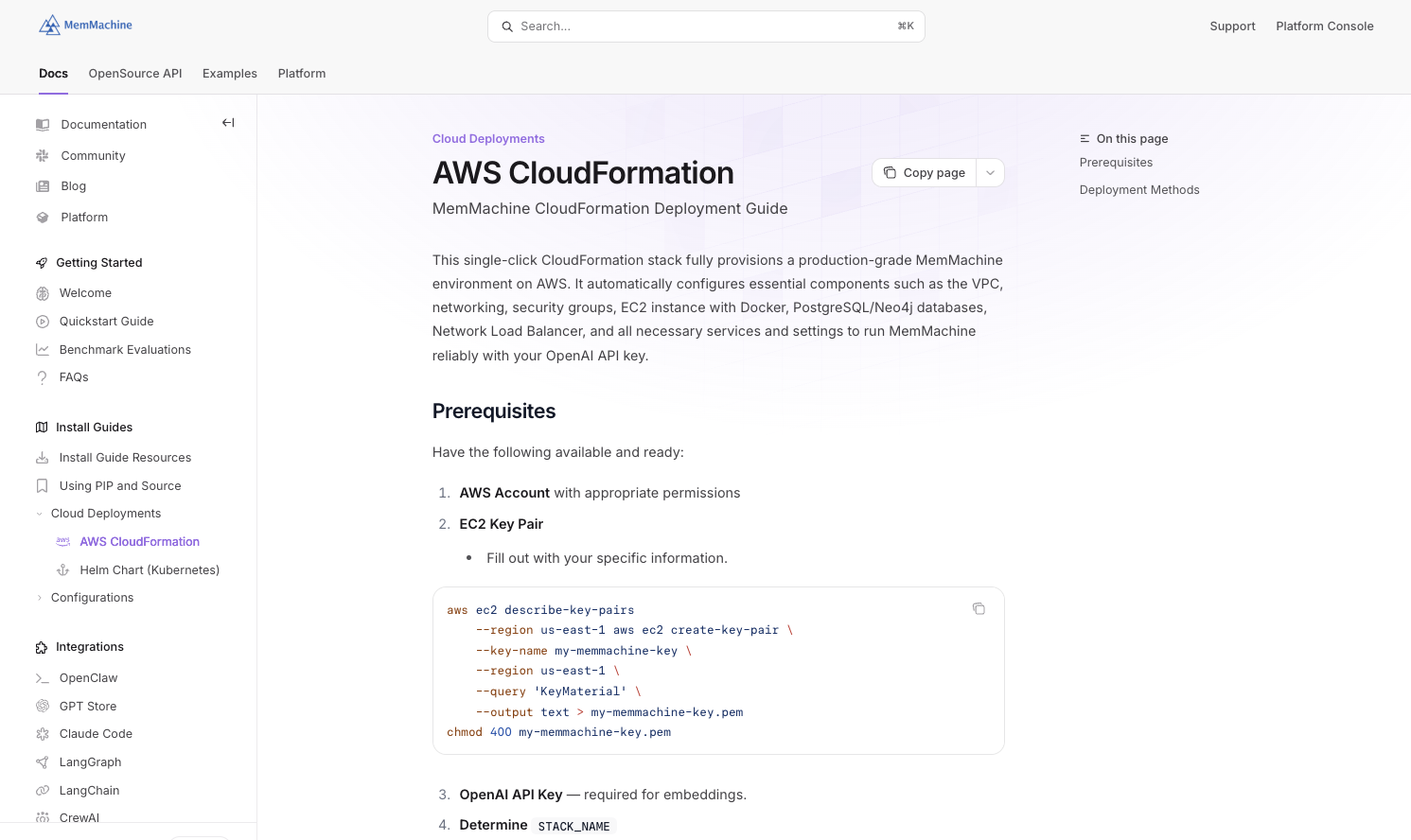Screen dimensions: 1411x840
Task: Jump to Prerequisites in On this page
Action: [1116, 163]
